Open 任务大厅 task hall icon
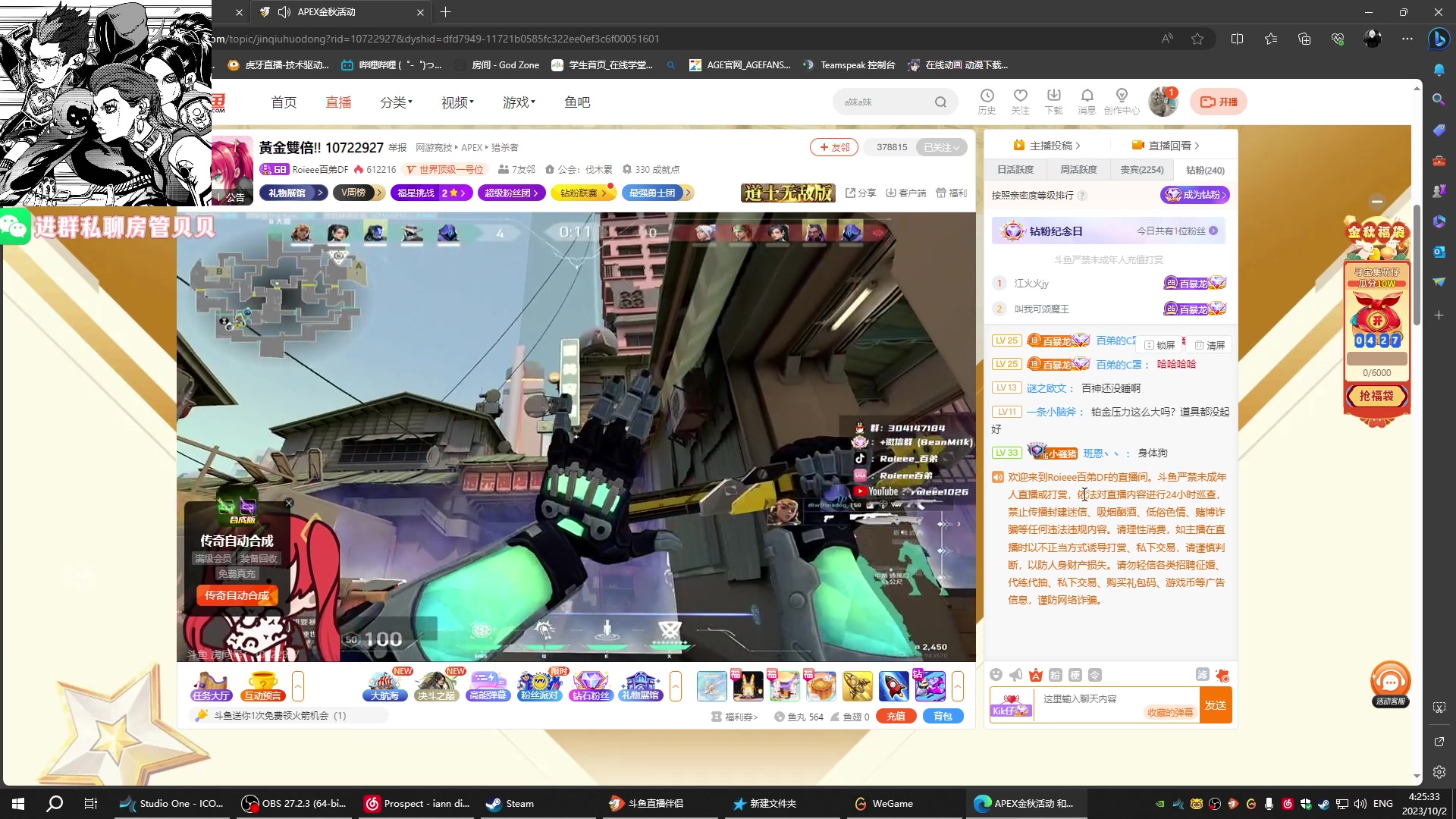1456x819 pixels. [x=211, y=686]
